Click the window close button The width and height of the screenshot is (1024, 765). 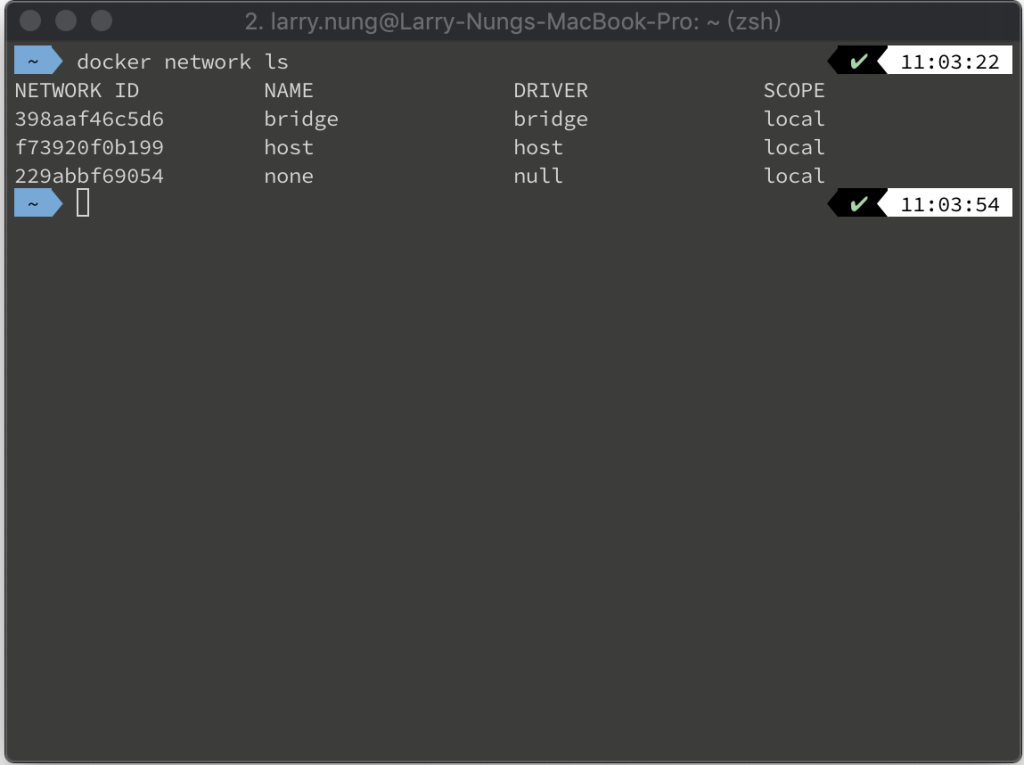click(x=31, y=21)
